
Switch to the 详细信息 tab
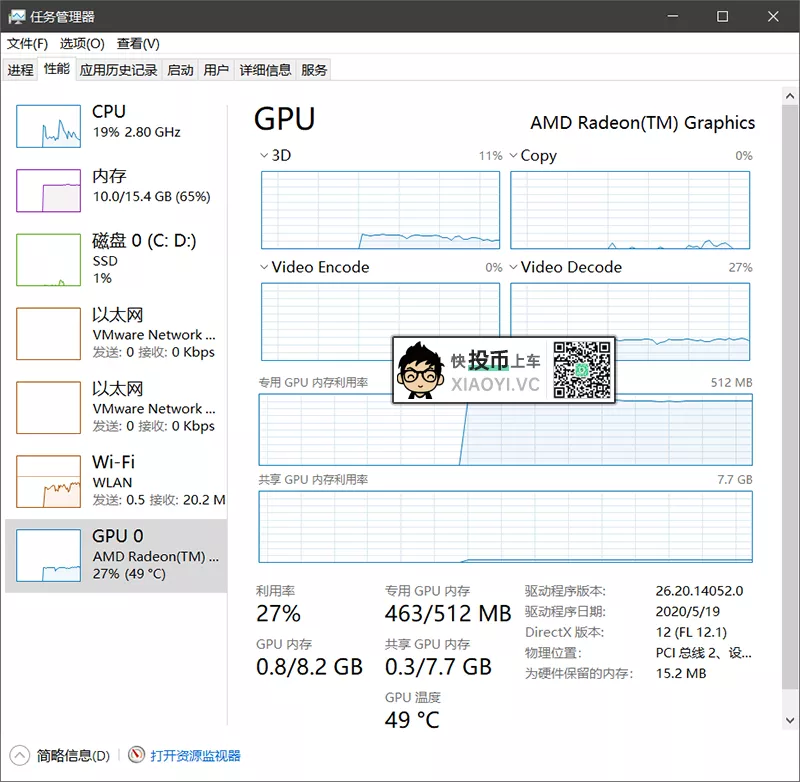click(265, 70)
